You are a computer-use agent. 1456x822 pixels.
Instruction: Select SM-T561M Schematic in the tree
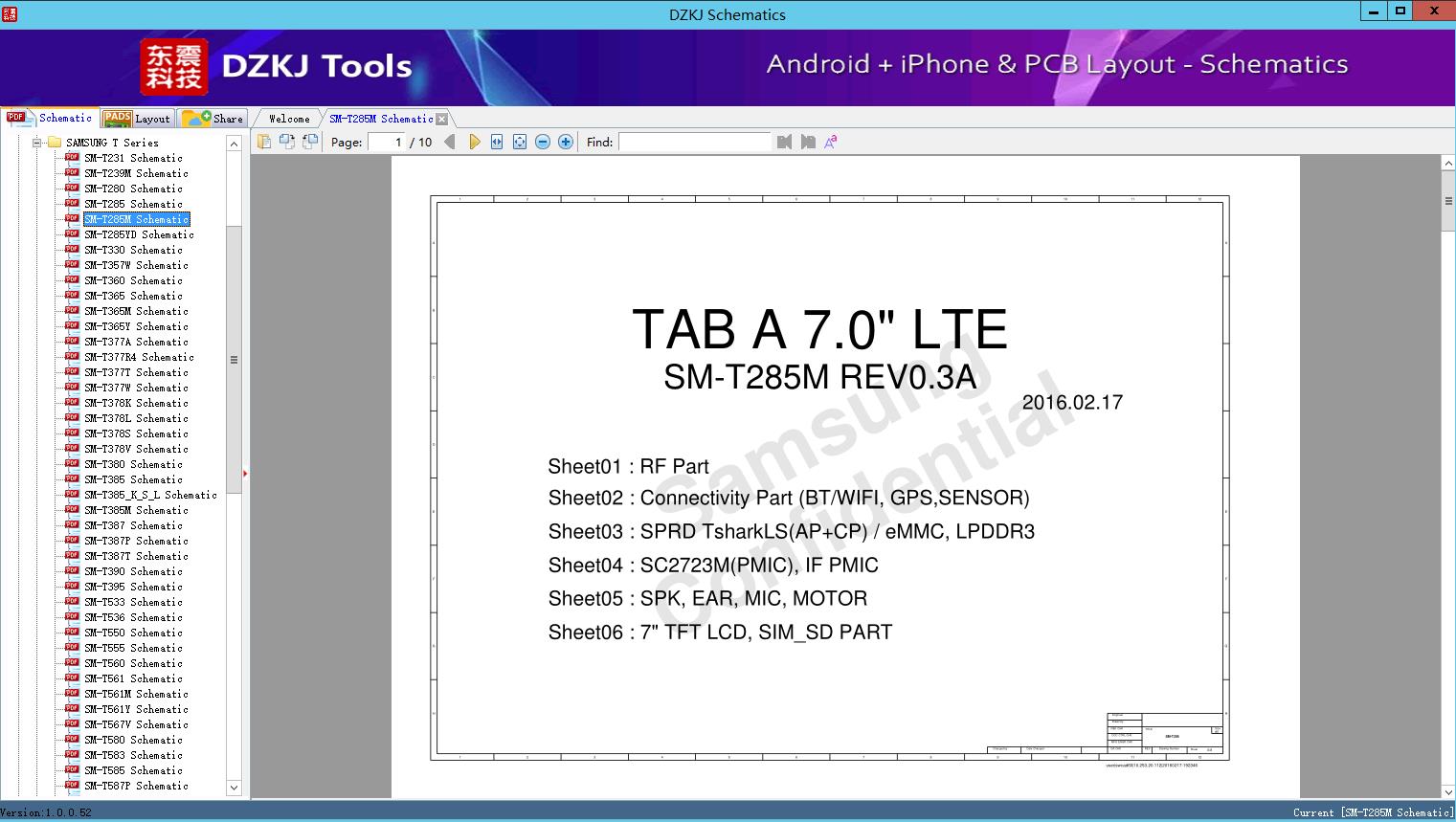point(136,694)
